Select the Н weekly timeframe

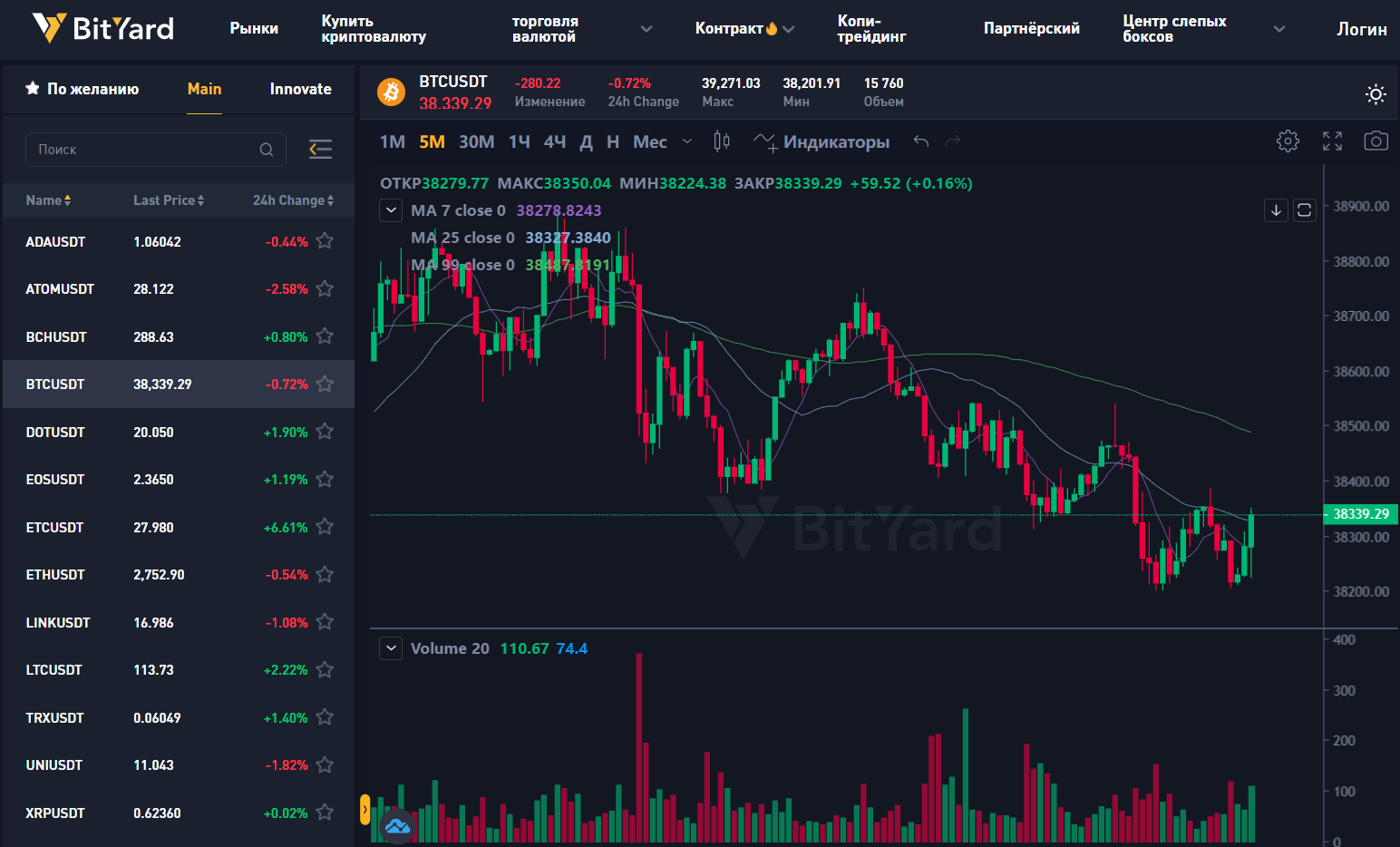(x=613, y=141)
